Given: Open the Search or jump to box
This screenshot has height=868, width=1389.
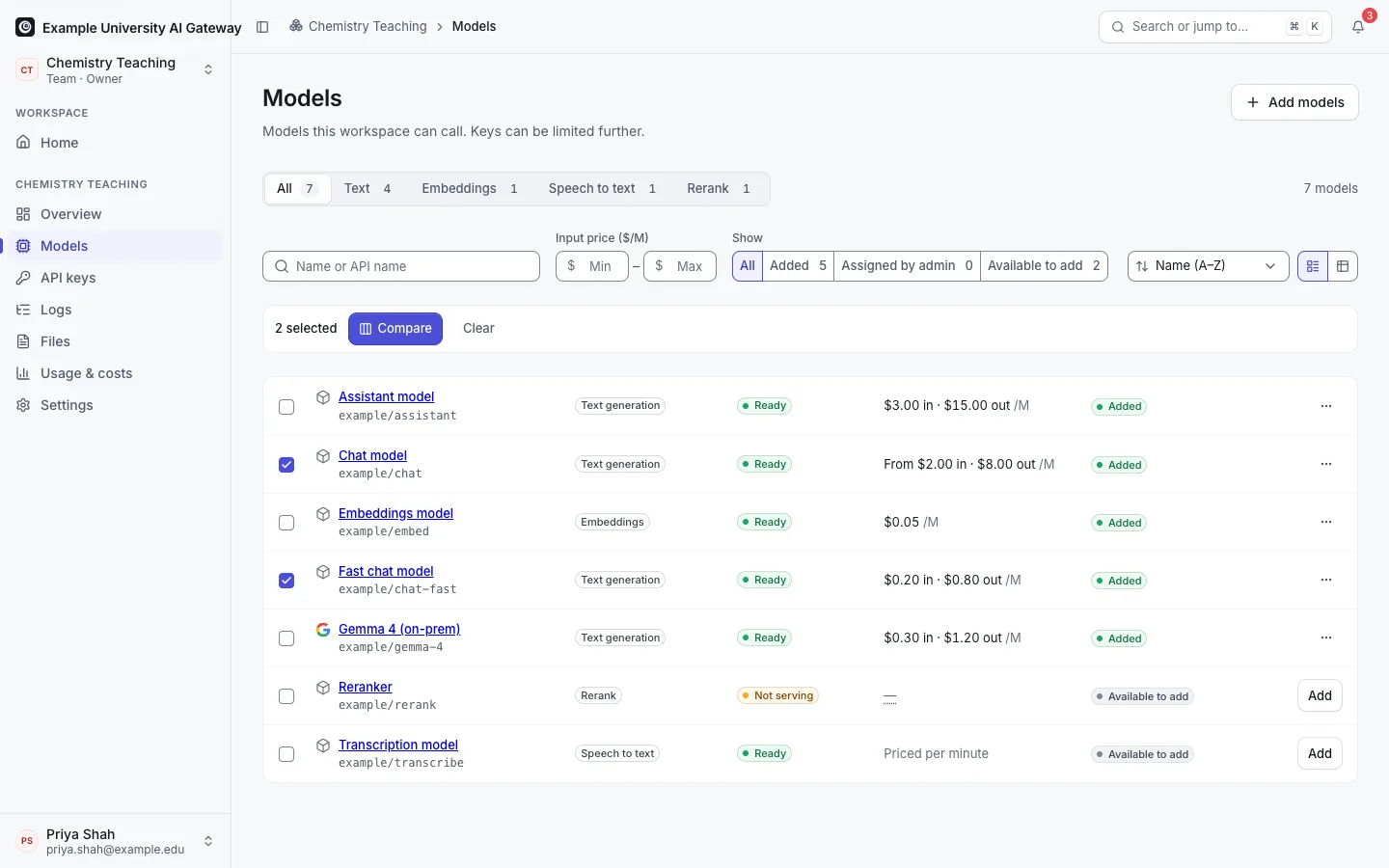Looking at the screenshot, I should tap(1215, 27).
